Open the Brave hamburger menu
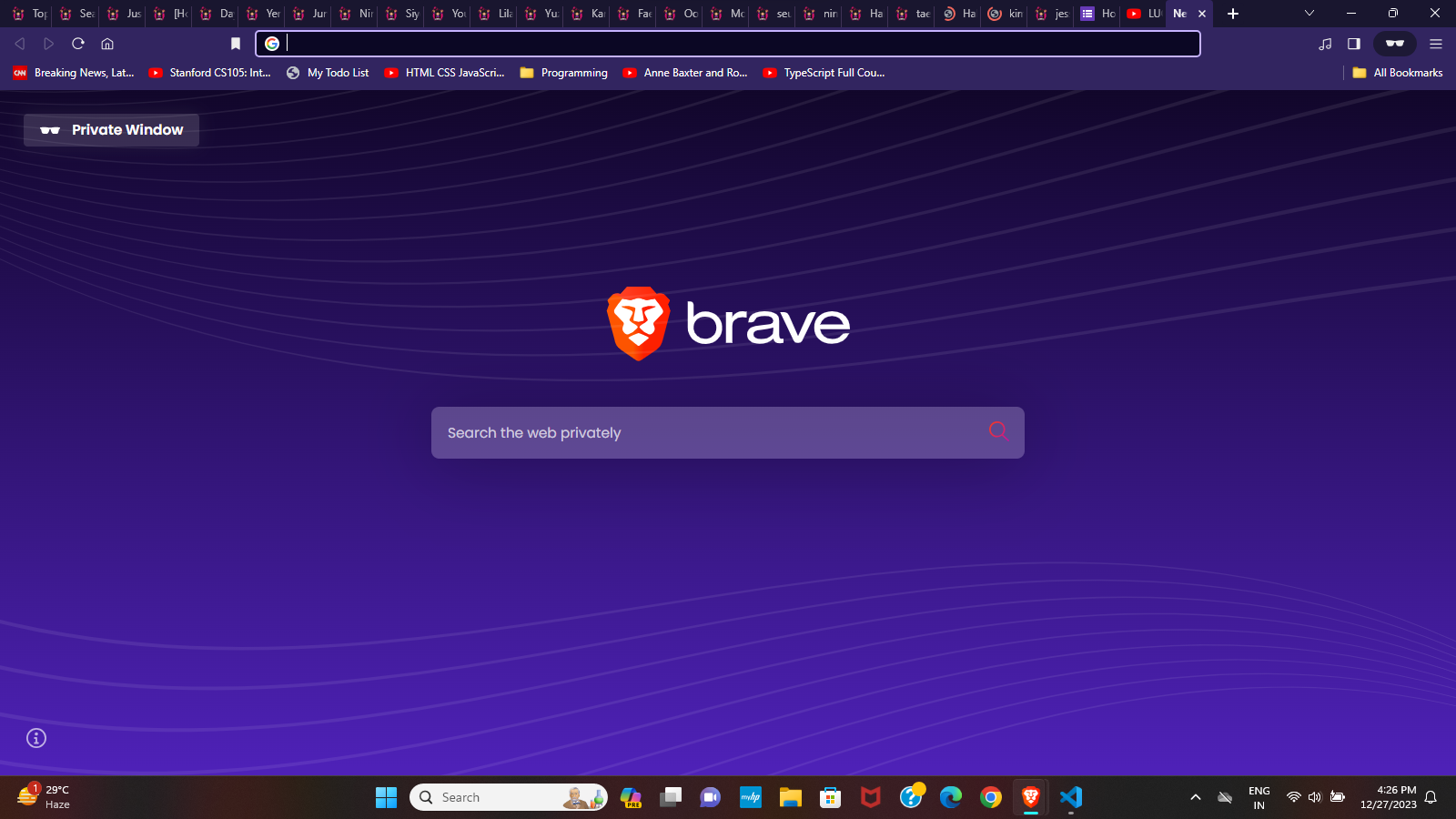Image resolution: width=1456 pixels, height=819 pixels. click(1436, 44)
